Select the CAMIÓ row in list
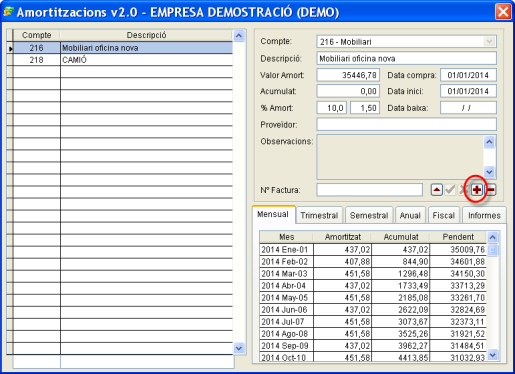Screen dimensions: 515x374 click(x=123, y=60)
